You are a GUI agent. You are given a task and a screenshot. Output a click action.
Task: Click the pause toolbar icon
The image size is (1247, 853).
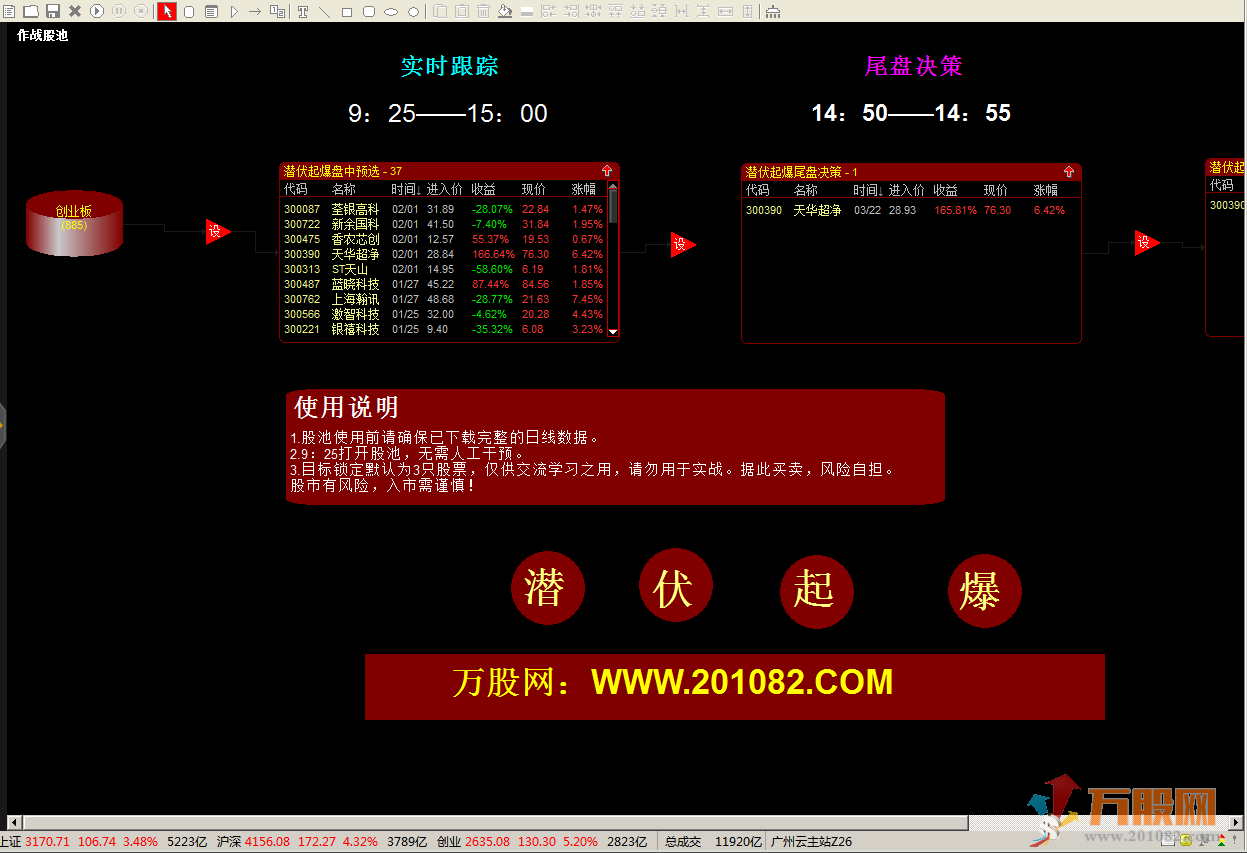tap(119, 11)
